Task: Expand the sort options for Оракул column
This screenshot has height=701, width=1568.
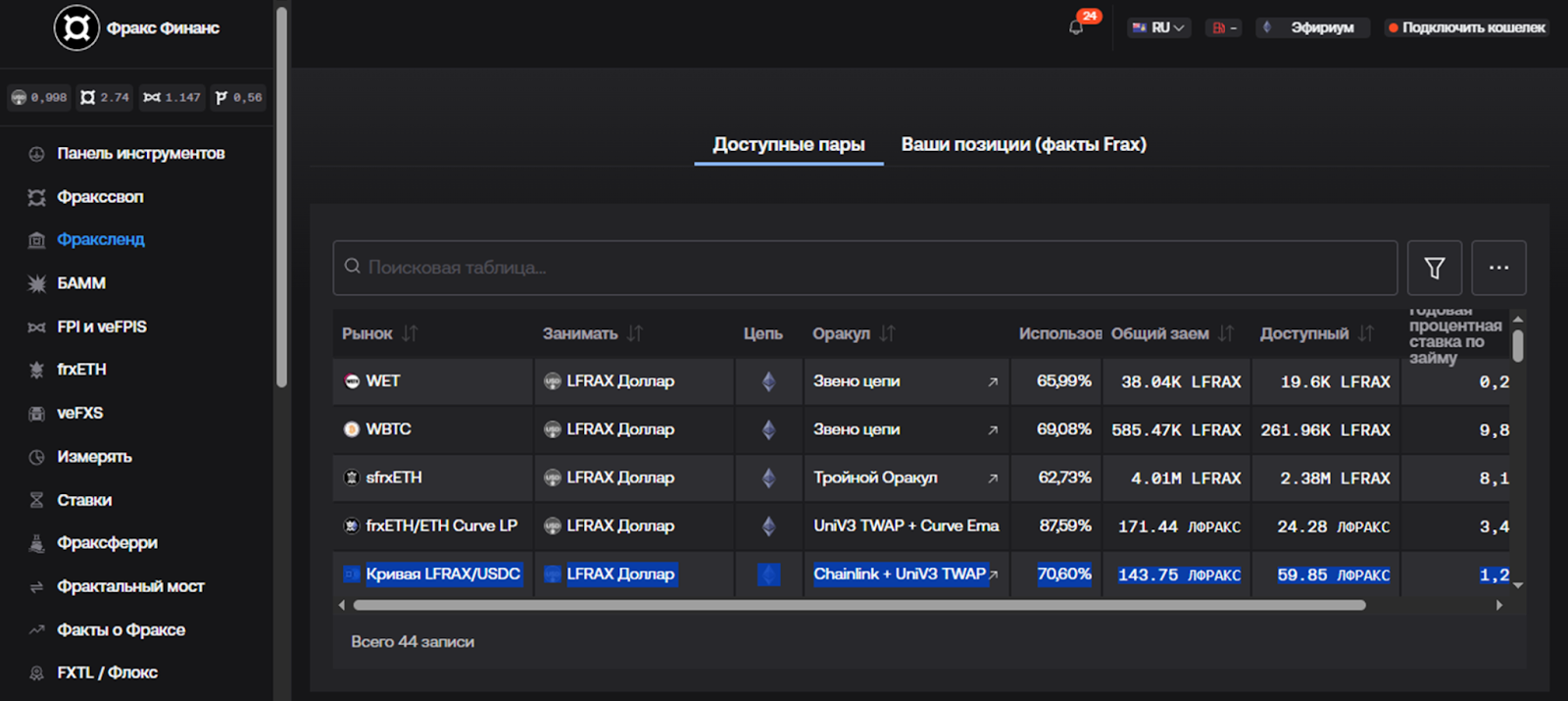Action: (887, 333)
